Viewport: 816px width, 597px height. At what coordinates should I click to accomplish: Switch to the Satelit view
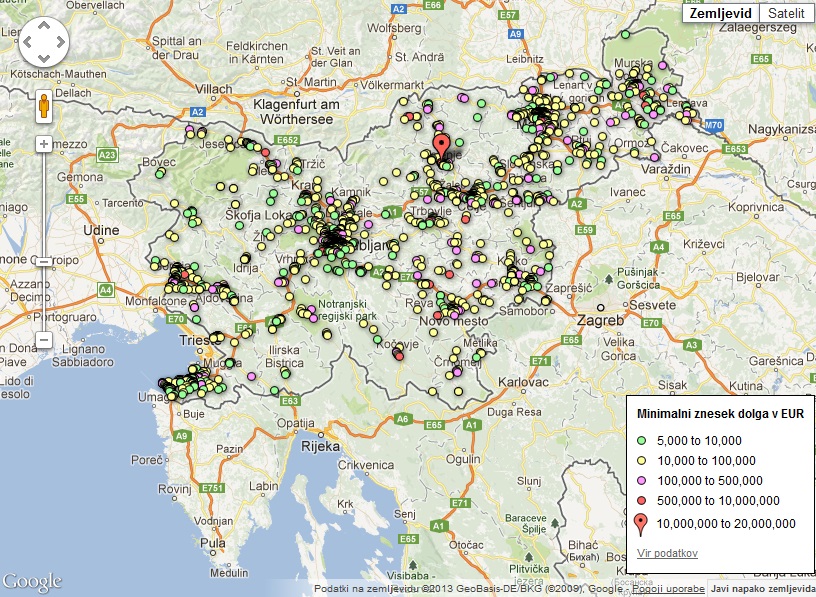(x=787, y=13)
